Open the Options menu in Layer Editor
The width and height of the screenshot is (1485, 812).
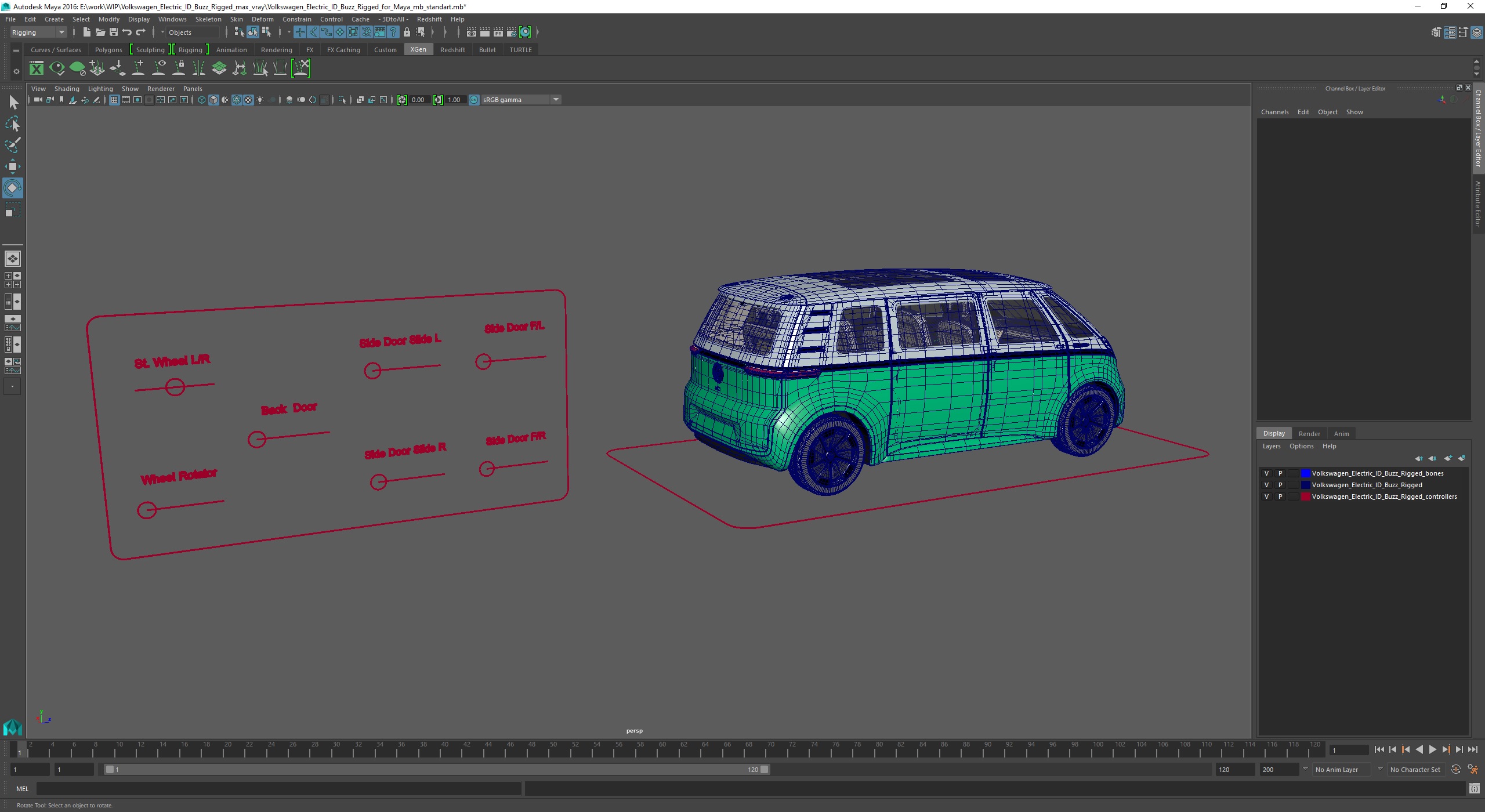click(1301, 446)
